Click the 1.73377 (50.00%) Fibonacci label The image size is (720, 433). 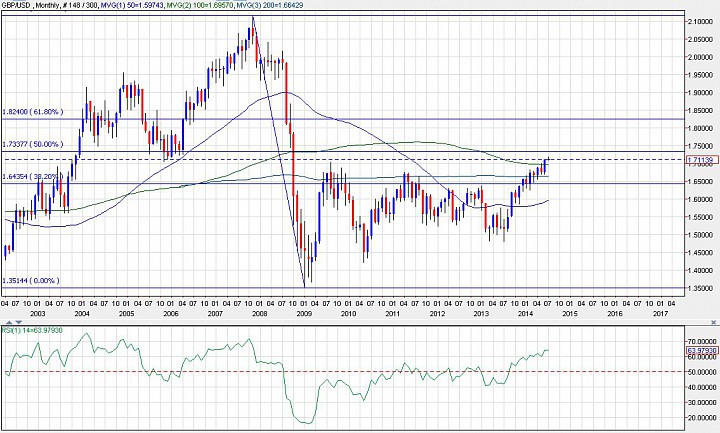pyautogui.click(x=33, y=144)
